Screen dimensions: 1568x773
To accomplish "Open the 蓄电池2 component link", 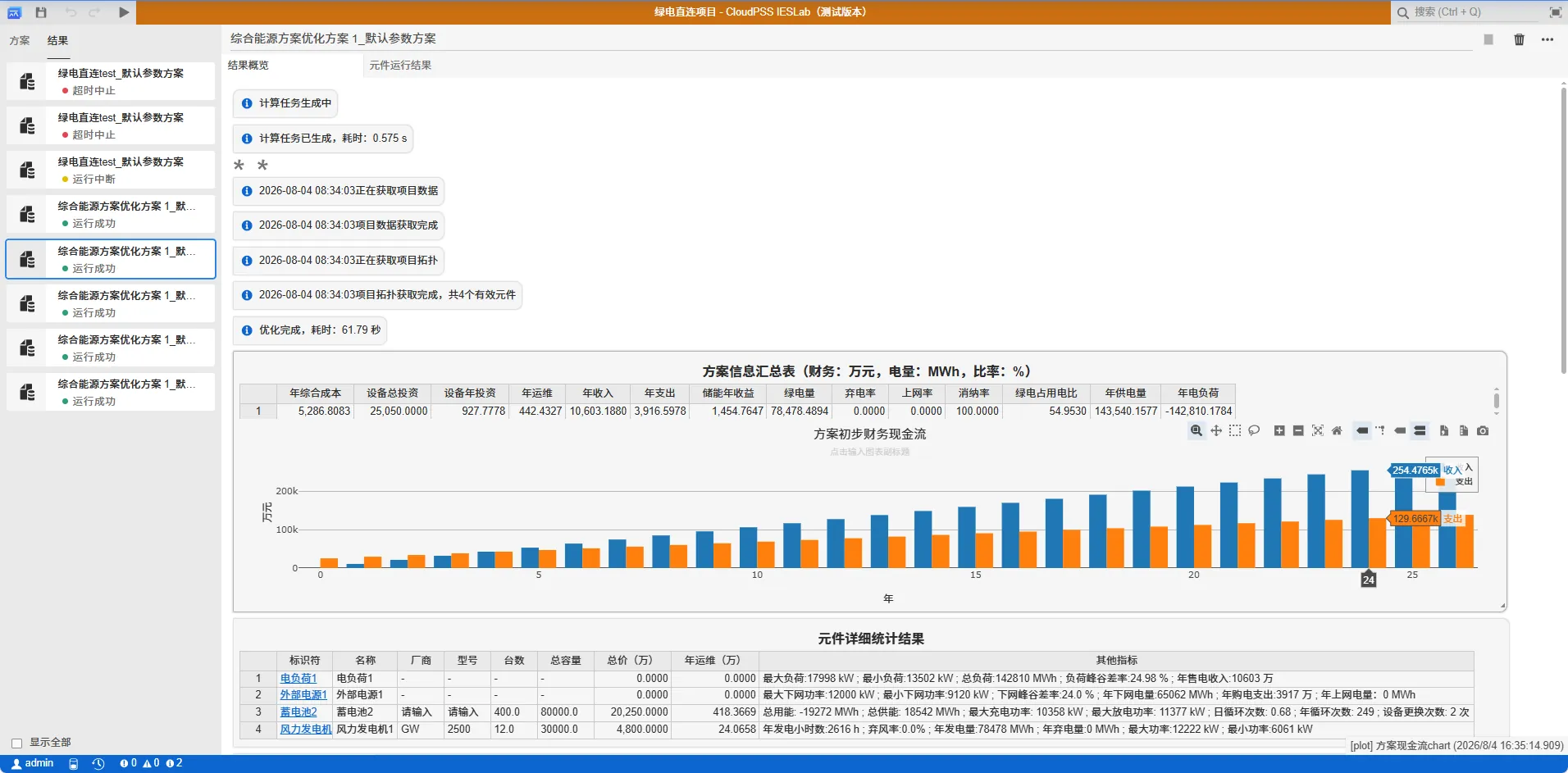I will coord(299,712).
